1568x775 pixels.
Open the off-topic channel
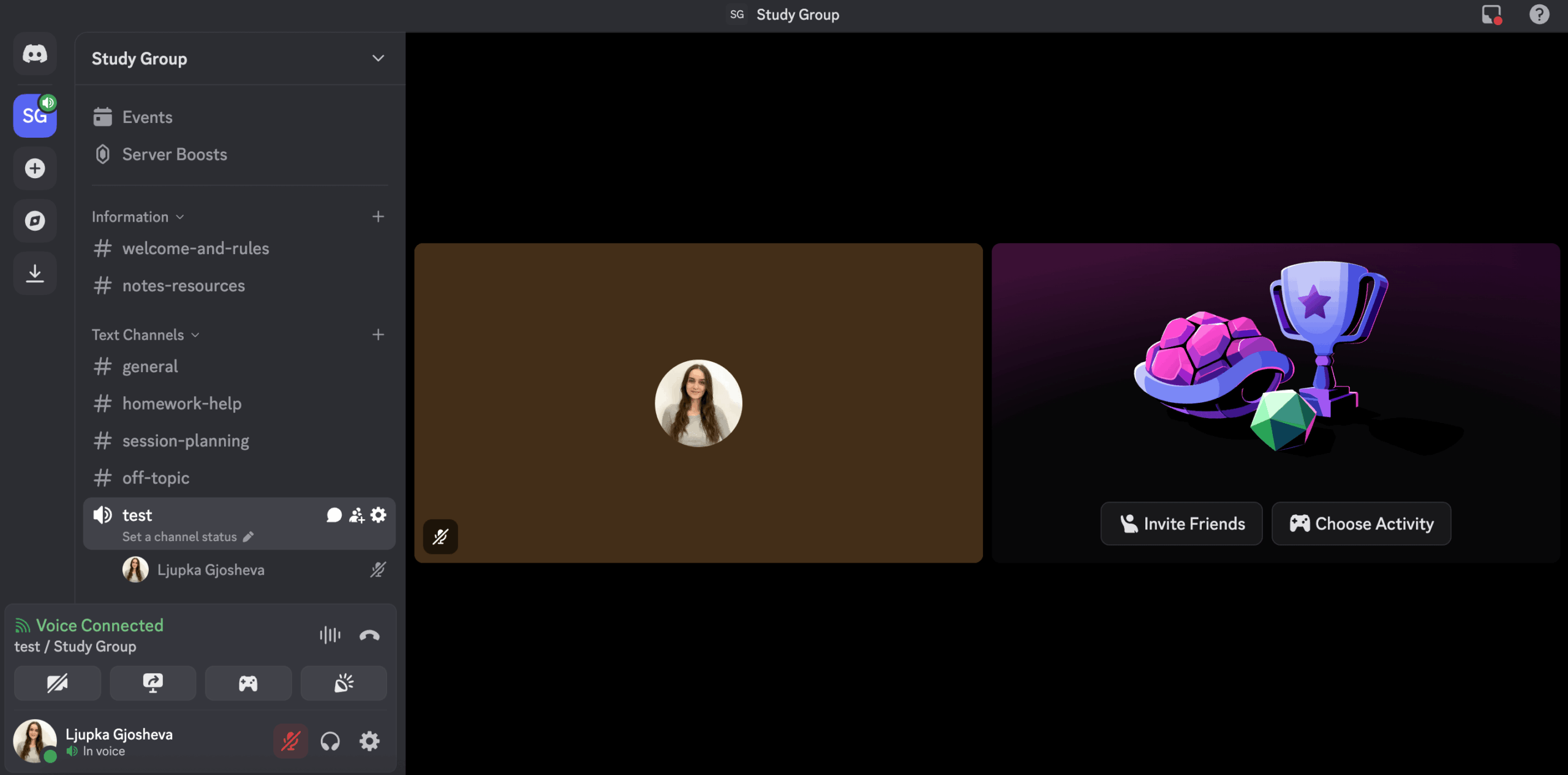pos(239,478)
